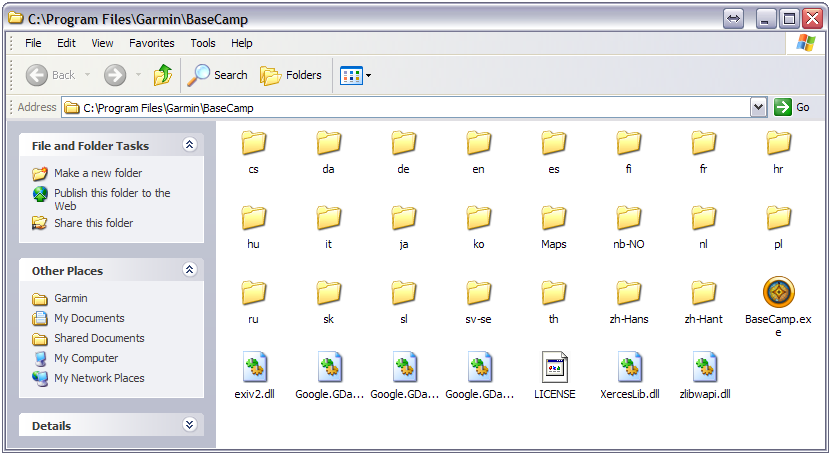831x454 pixels.
Task: Expand the Address bar dropdown arrow
Action: click(757, 107)
